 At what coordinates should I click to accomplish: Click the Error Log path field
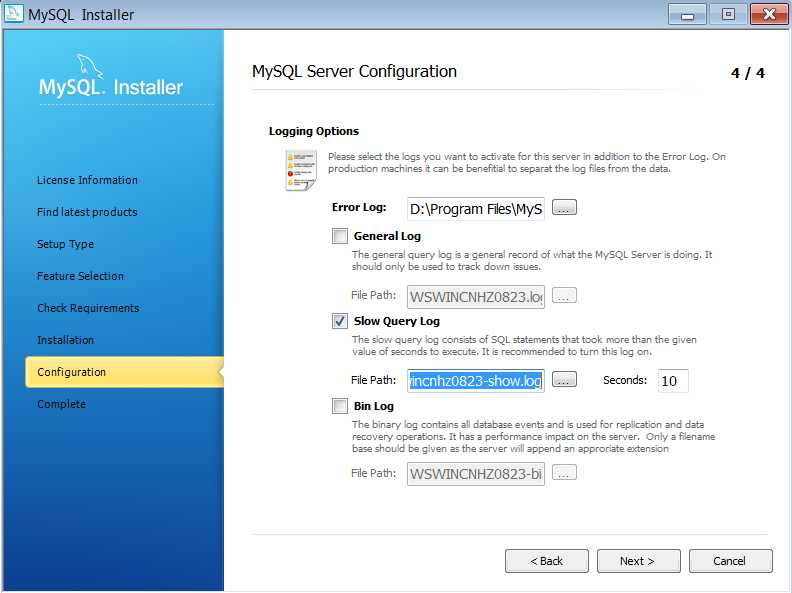476,209
